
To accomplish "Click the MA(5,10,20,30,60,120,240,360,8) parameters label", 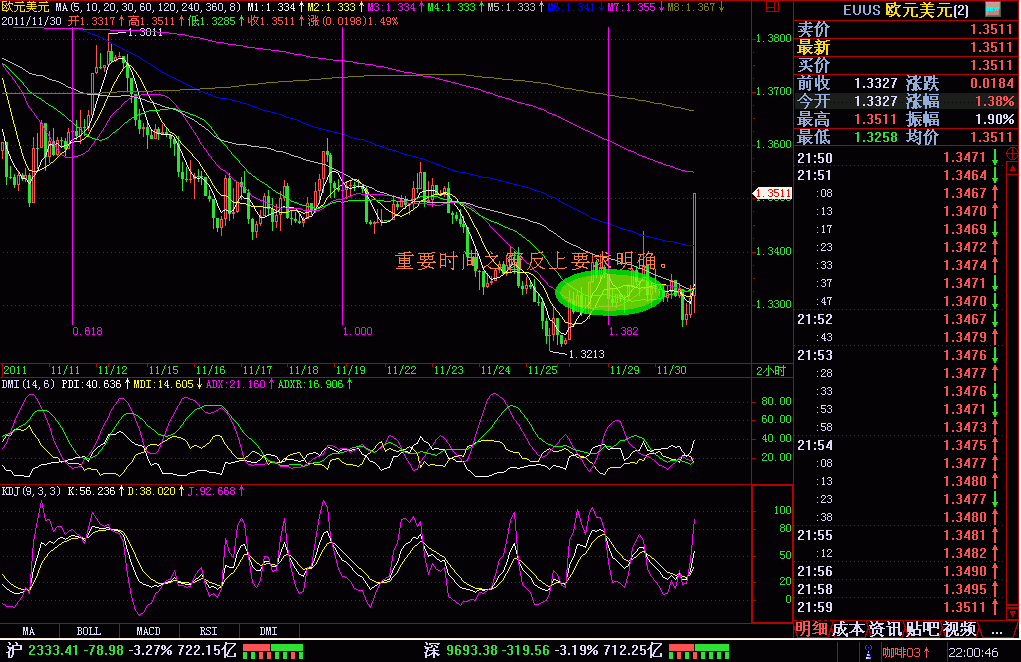I will [148, 7].
